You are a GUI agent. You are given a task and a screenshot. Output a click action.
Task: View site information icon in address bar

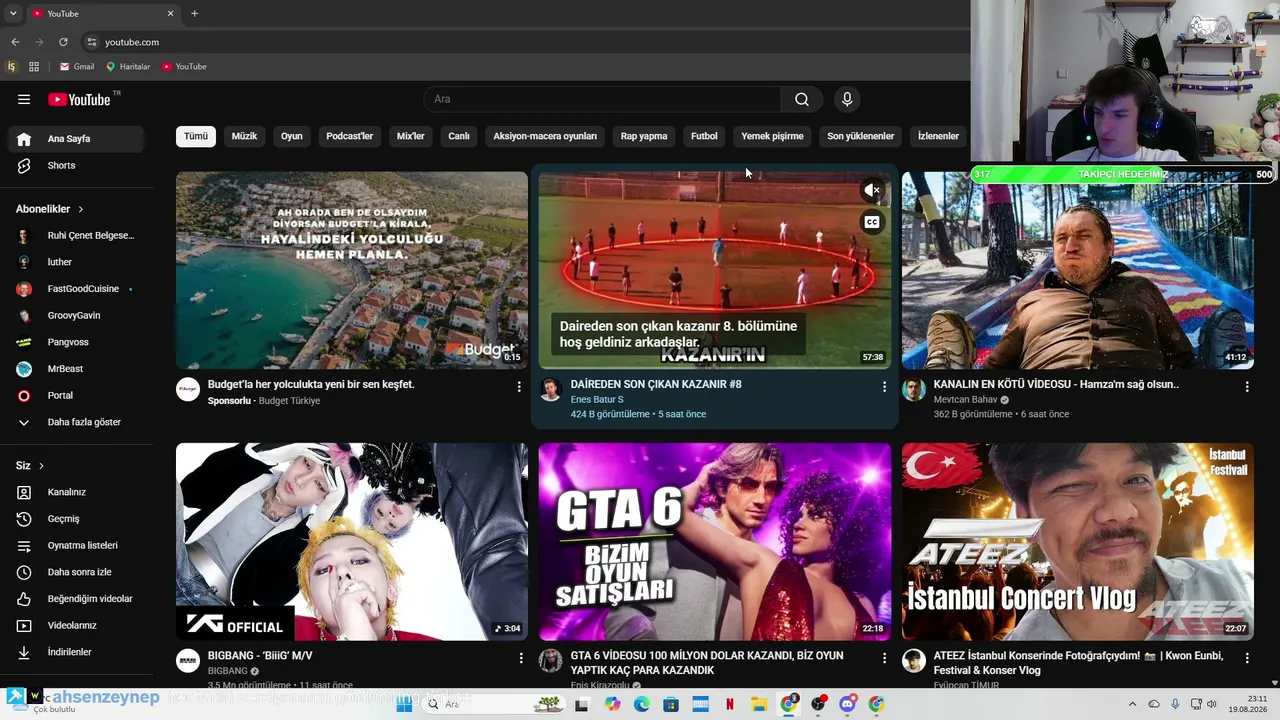tap(92, 42)
